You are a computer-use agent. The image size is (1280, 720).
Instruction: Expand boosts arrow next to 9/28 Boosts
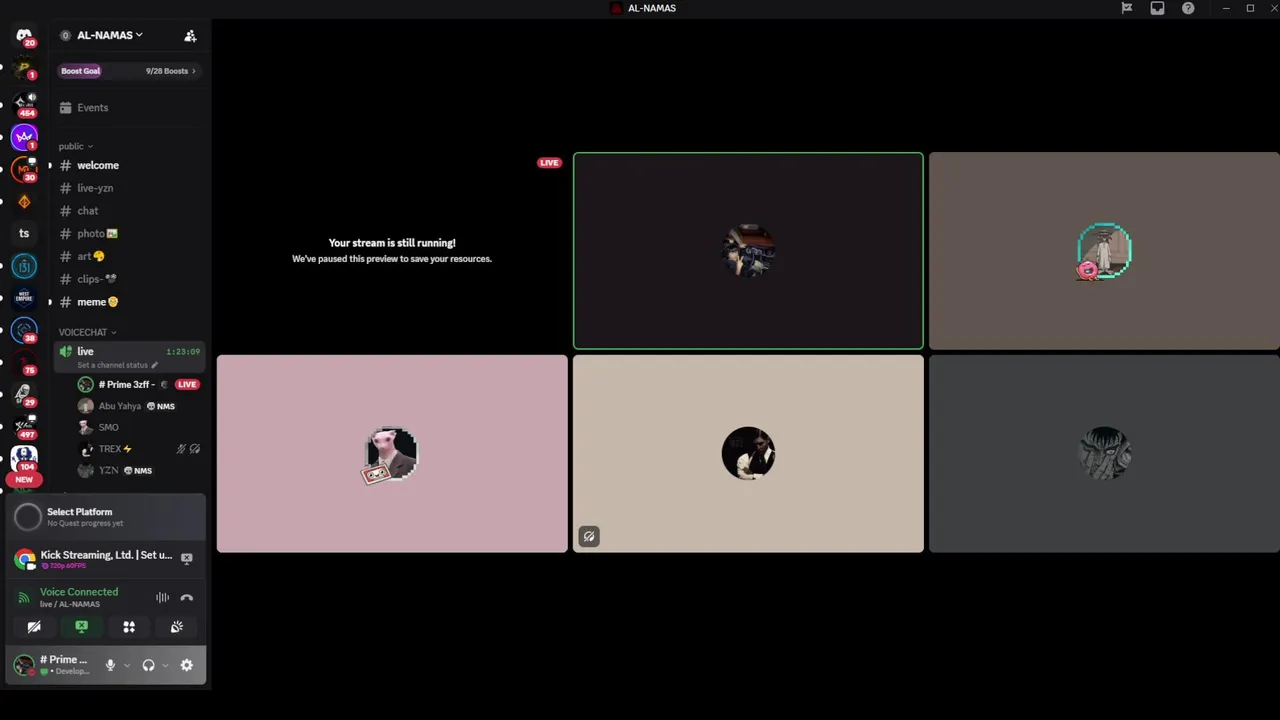[194, 71]
